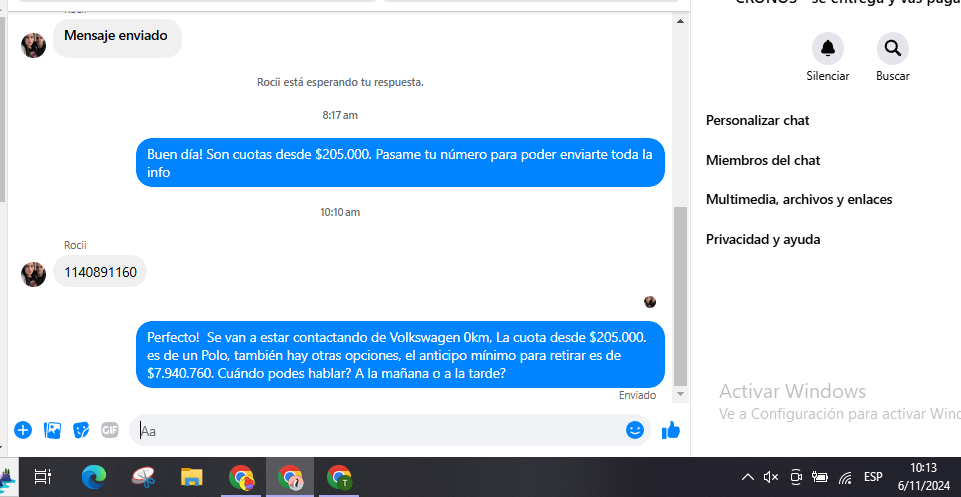Attach a photo using the image icon
Screen dimensions: 961x497
click(x=52, y=430)
